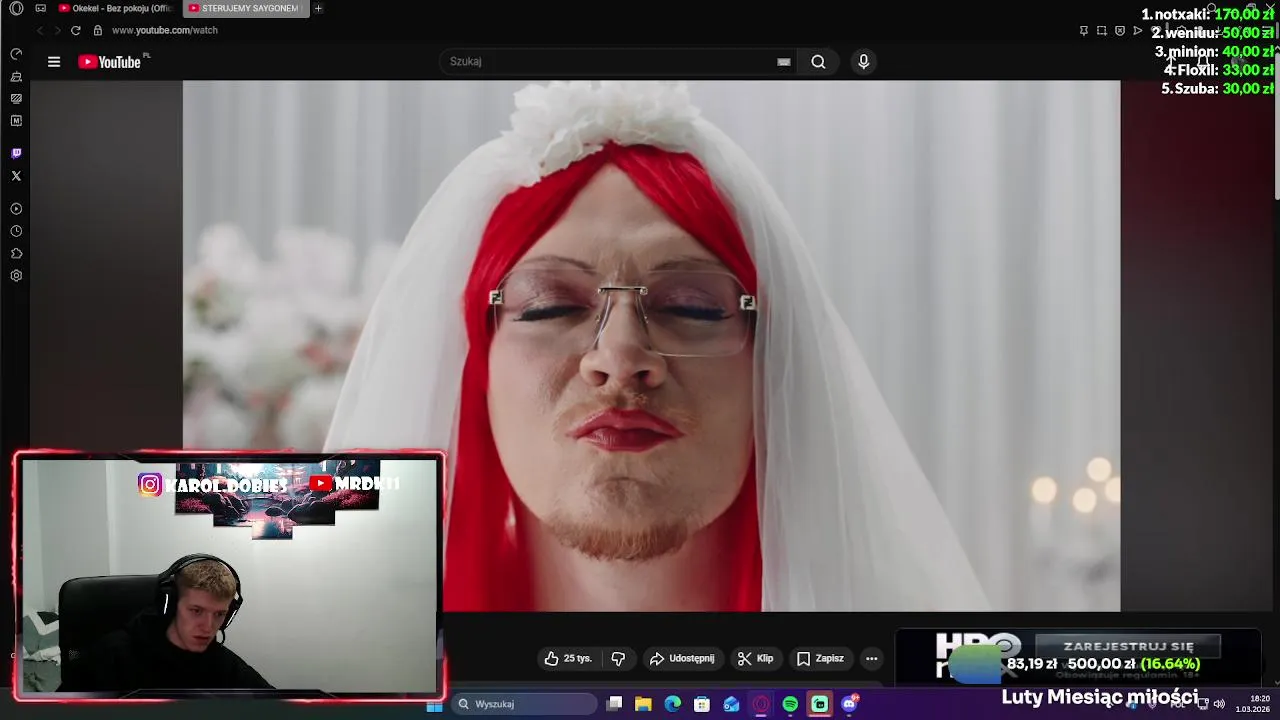Click the taskbar Wyszukaj search box
This screenshot has height=720, width=1280.
524,704
